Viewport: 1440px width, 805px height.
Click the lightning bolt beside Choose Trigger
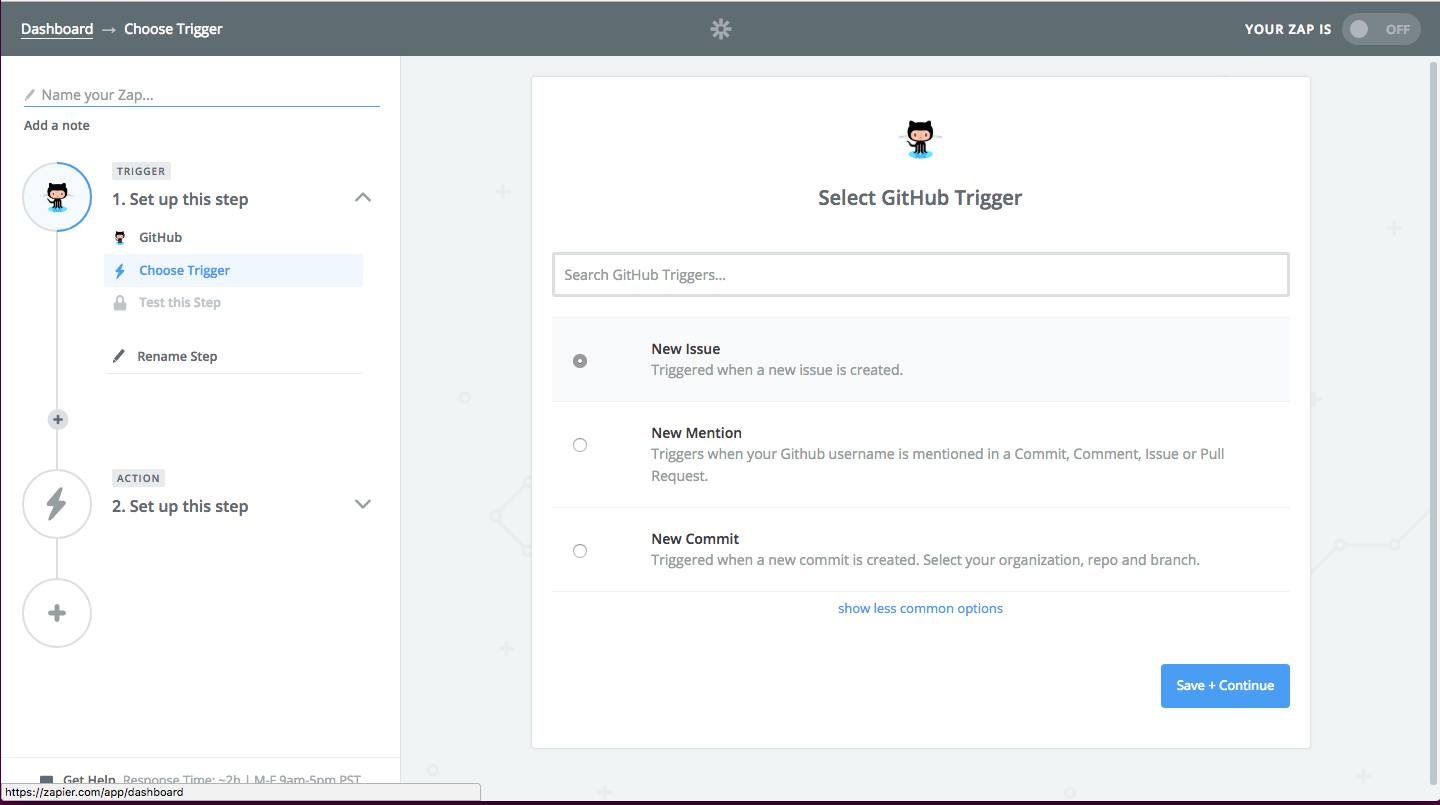tap(120, 271)
